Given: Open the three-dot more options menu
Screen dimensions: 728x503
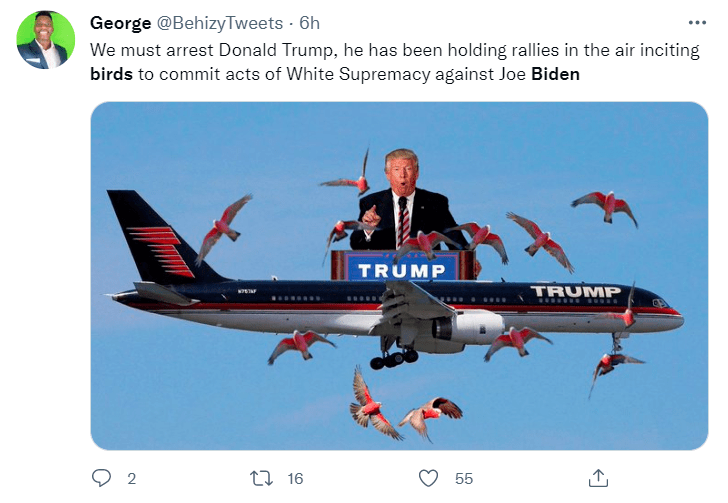Looking at the screenshot, I should (697, 23).
